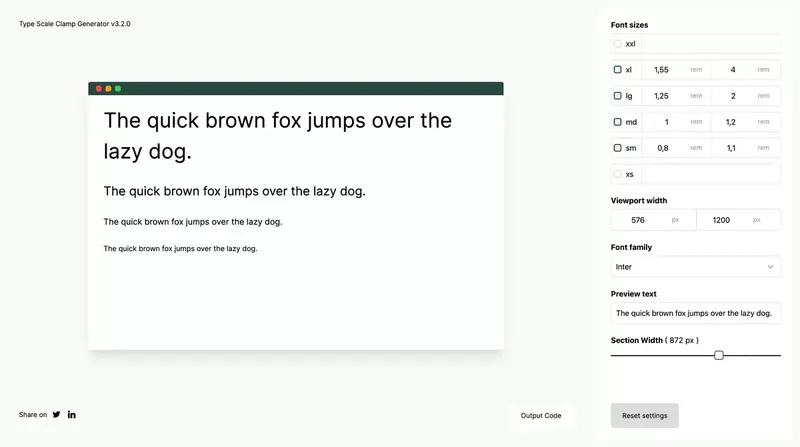Enable the xs font size checkbox

617,174
